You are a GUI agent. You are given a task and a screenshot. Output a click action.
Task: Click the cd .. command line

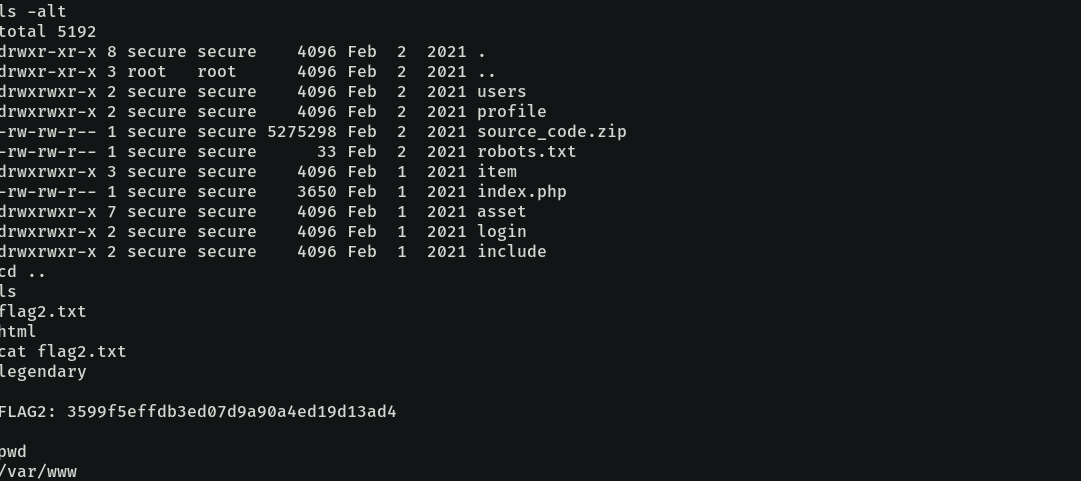pos(24,272)
